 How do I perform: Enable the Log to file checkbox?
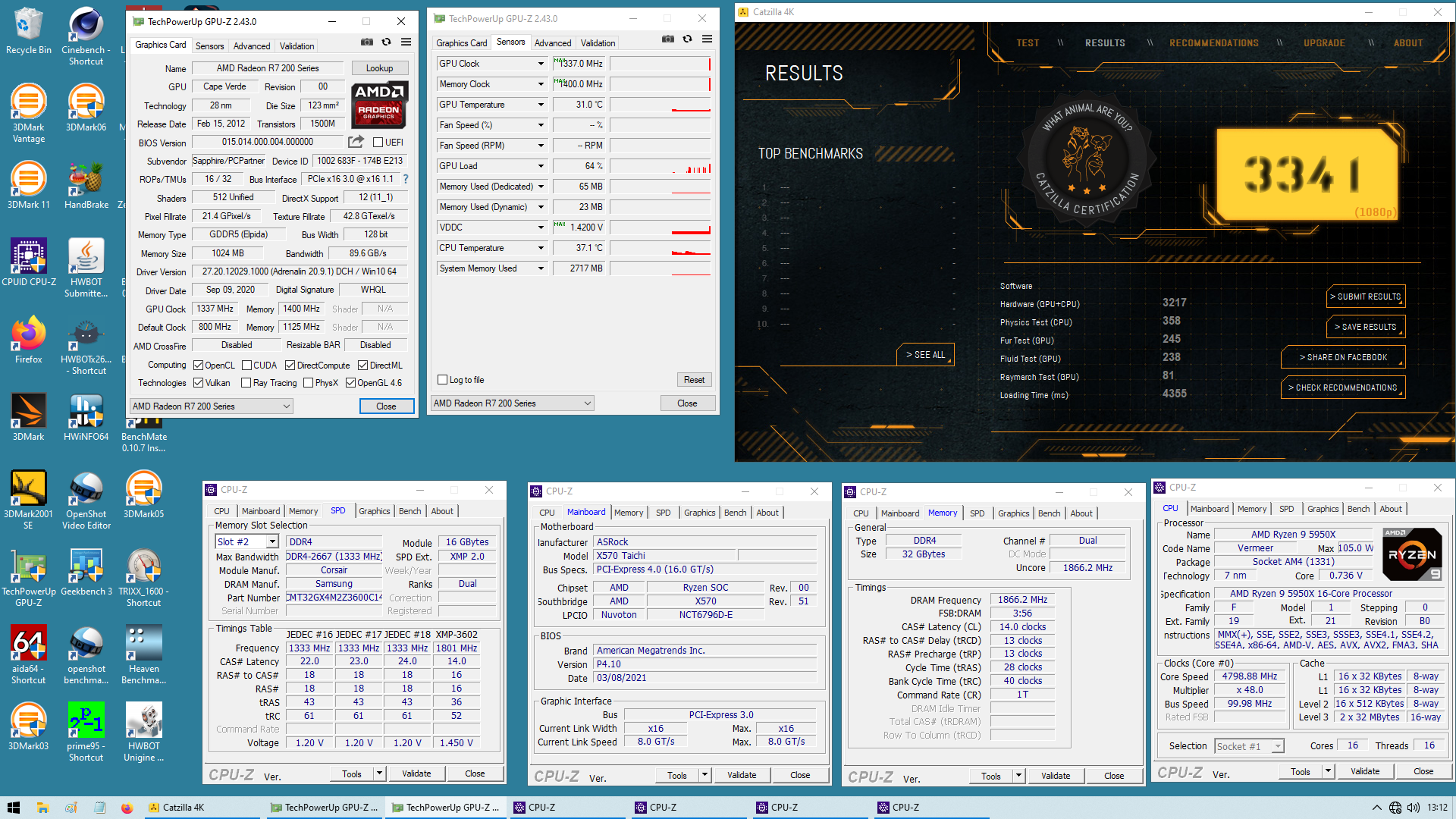(443, 380)
